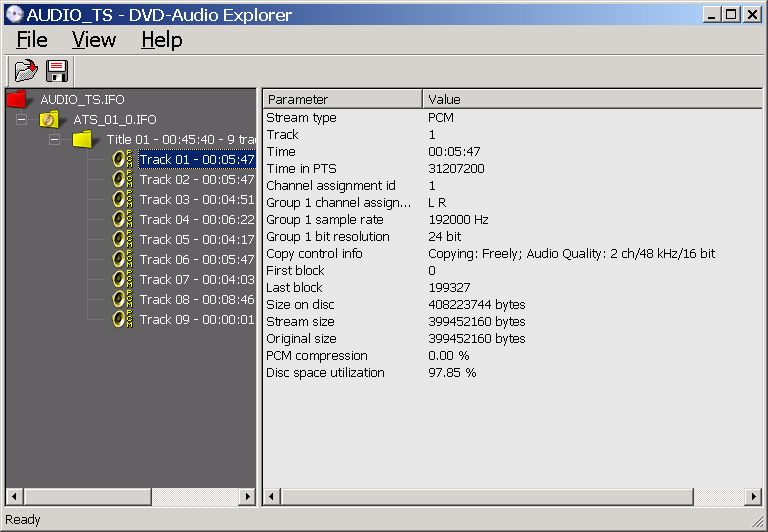Click the Value column header
The height and width of the screenshot is (532, 768).
[590, 99]
